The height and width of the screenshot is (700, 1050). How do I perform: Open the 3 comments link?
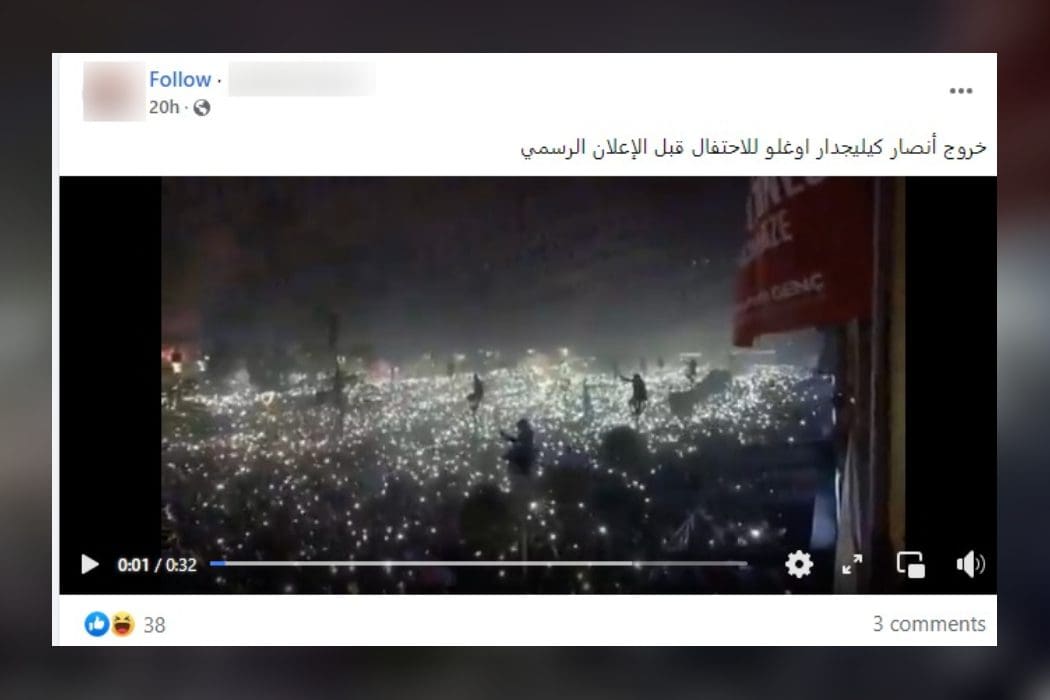point(929,624)
